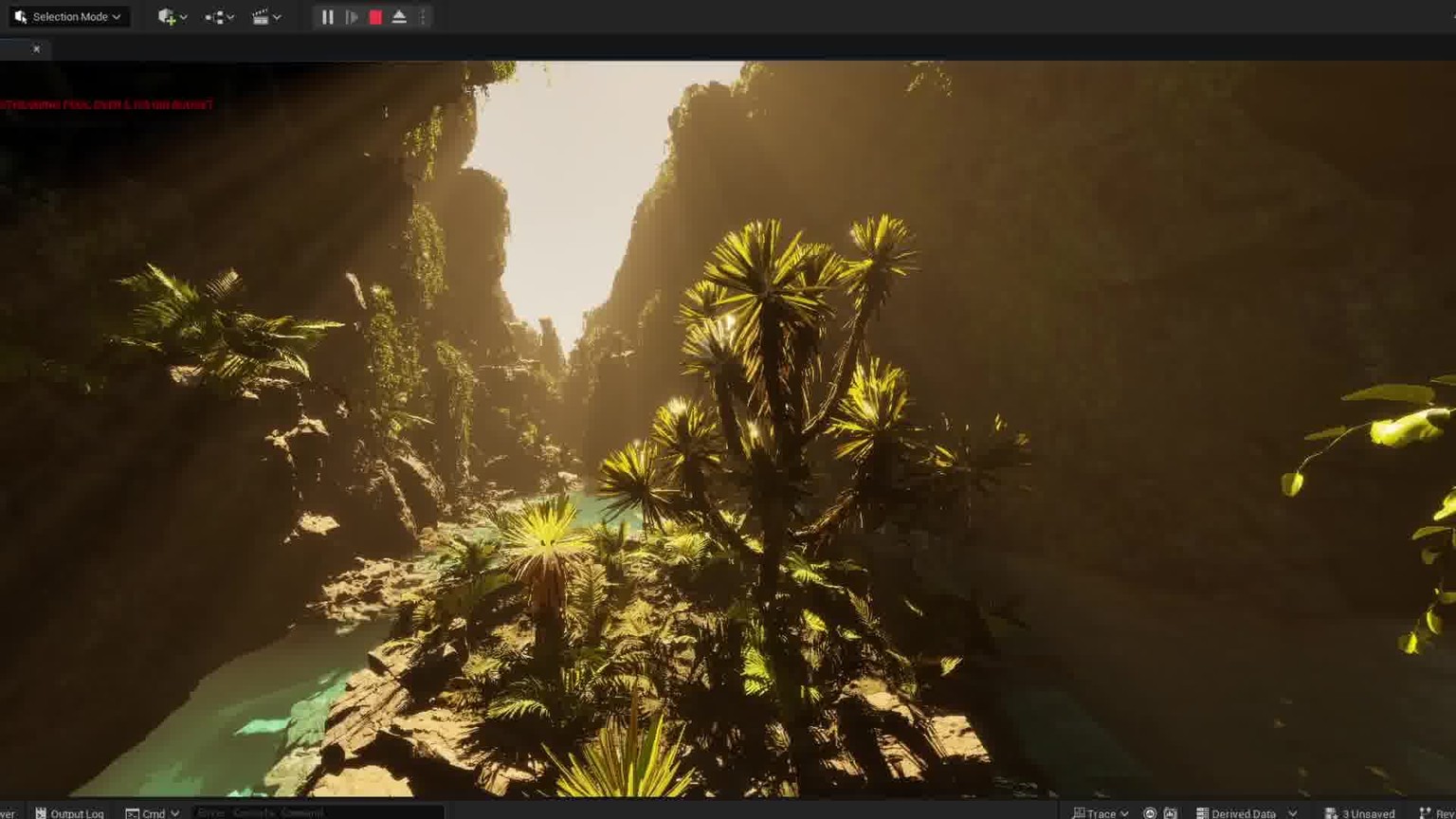Open the Cmd type dropdown
Viewport: 1456px width, 819px height.
click(152, 812)
